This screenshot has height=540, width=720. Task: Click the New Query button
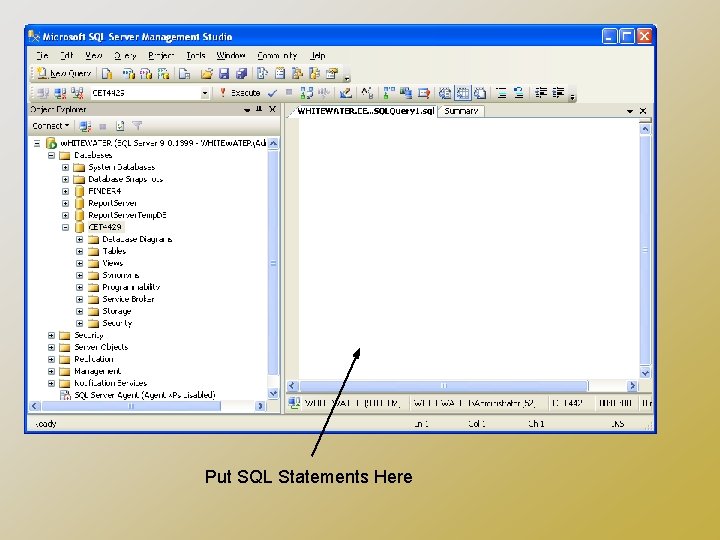(x=64, y=73)
